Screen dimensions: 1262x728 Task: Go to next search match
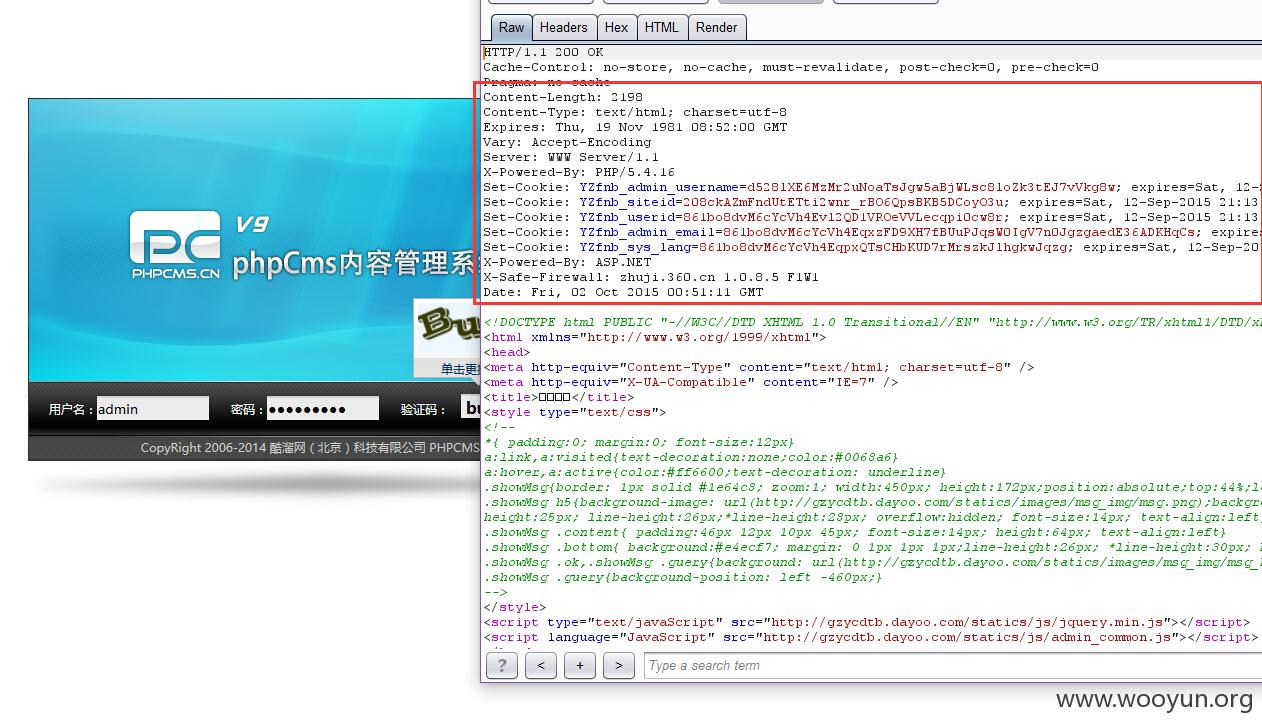(618, 665)
